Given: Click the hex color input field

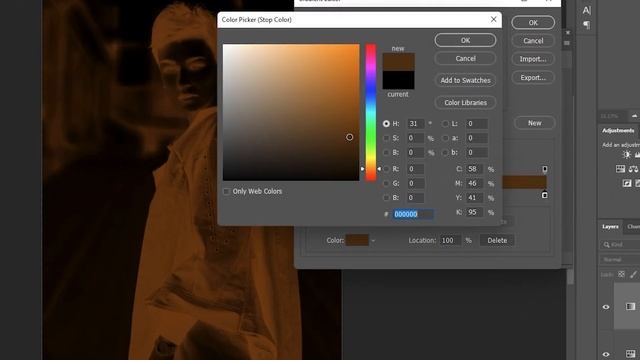Looking at the screenshot, I should pos(413,214).
